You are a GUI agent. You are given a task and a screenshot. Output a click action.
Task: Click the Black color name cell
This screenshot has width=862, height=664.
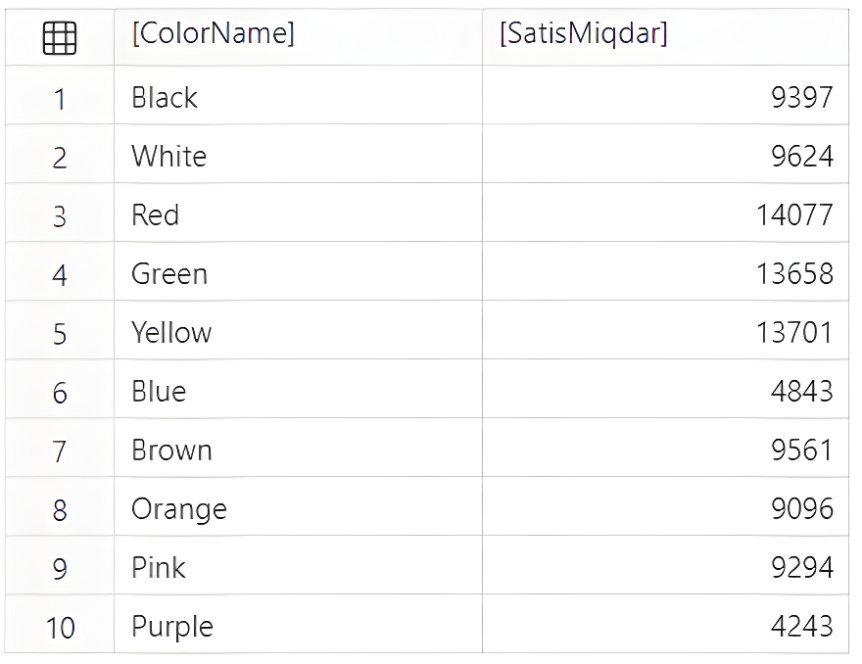(165, 98)
